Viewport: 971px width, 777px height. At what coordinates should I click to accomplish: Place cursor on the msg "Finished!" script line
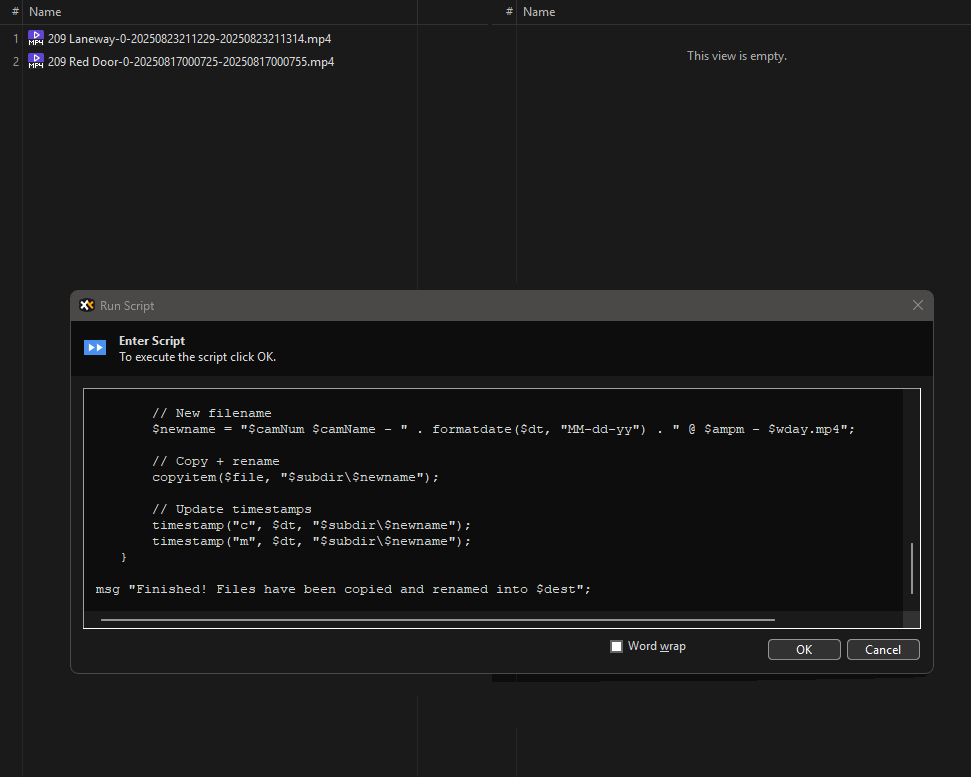click(x=343, y=589)
